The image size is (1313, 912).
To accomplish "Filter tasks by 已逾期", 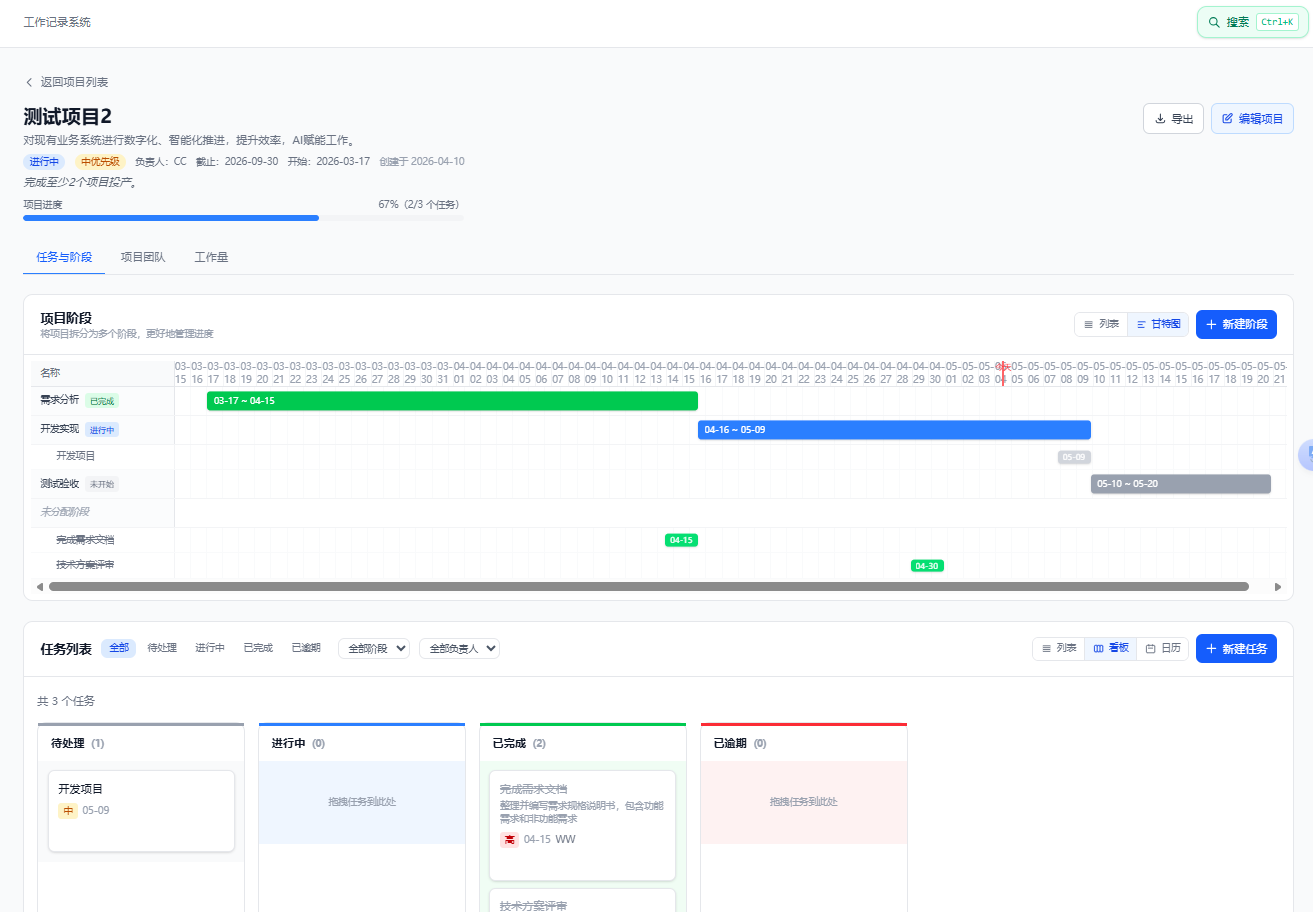I will pos(306,648).
